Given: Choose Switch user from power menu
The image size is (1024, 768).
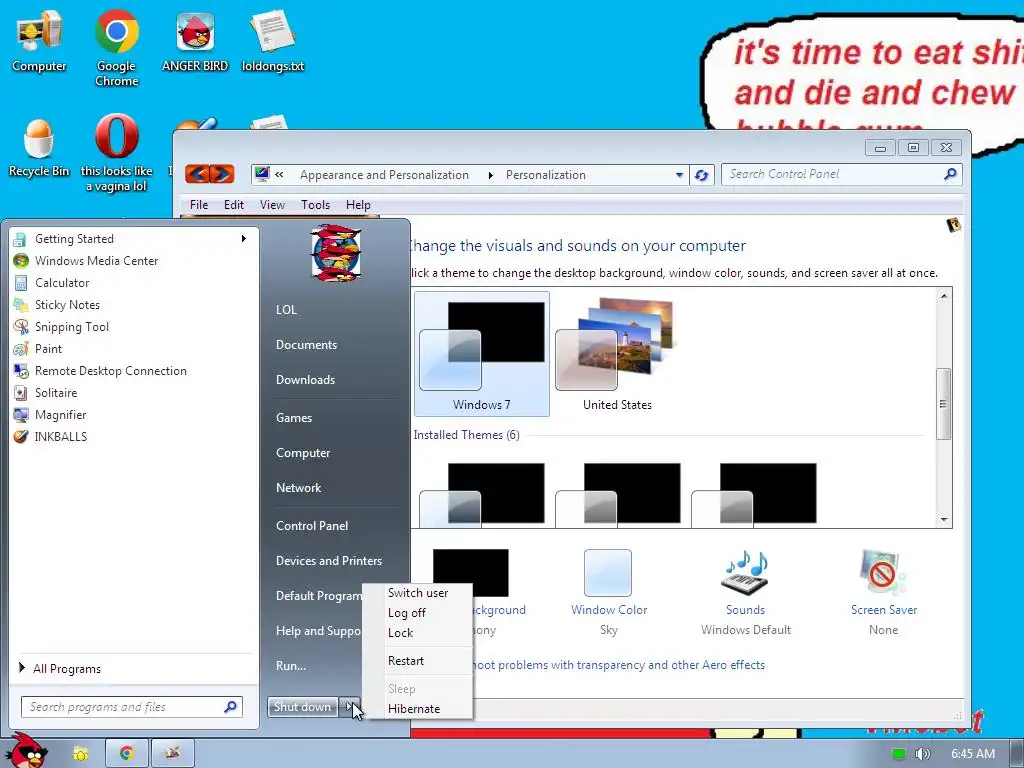Looking at the screenshot, I should click(418, 592).
